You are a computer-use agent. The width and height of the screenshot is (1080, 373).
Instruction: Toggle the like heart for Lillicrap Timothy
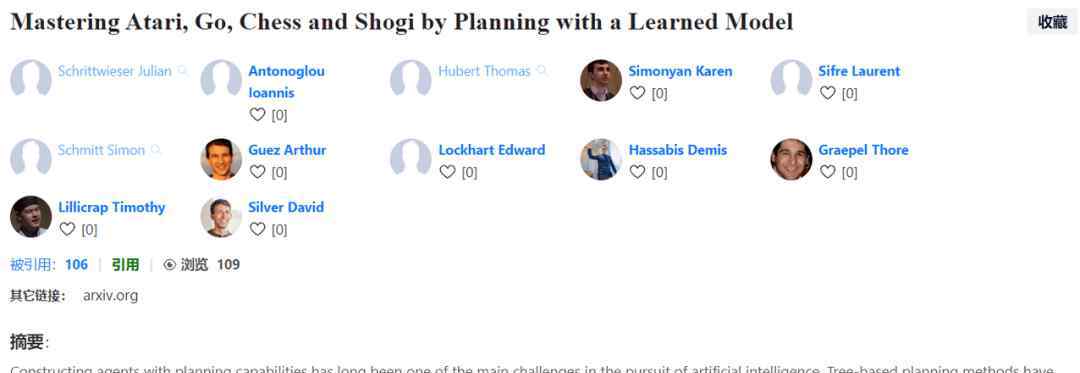(x=68, y=229)
